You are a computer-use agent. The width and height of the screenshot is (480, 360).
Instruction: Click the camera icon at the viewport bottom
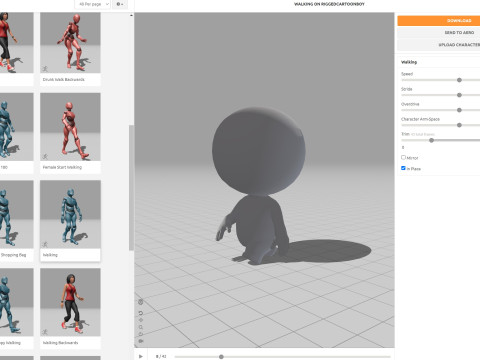coord(141,341)
